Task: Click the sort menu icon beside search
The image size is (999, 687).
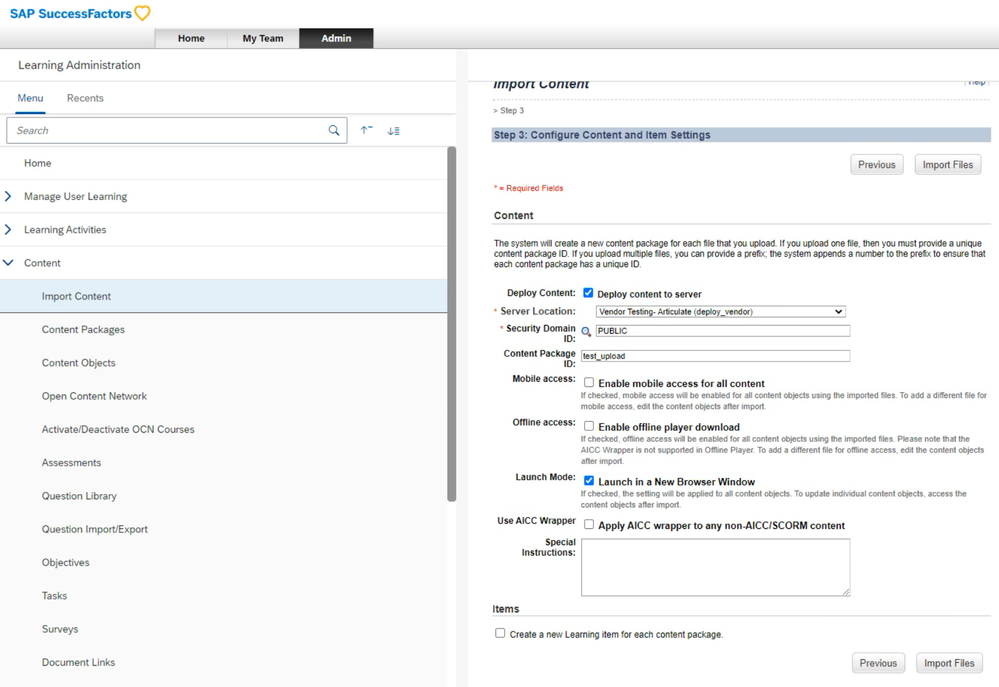Action: (394, 131)
